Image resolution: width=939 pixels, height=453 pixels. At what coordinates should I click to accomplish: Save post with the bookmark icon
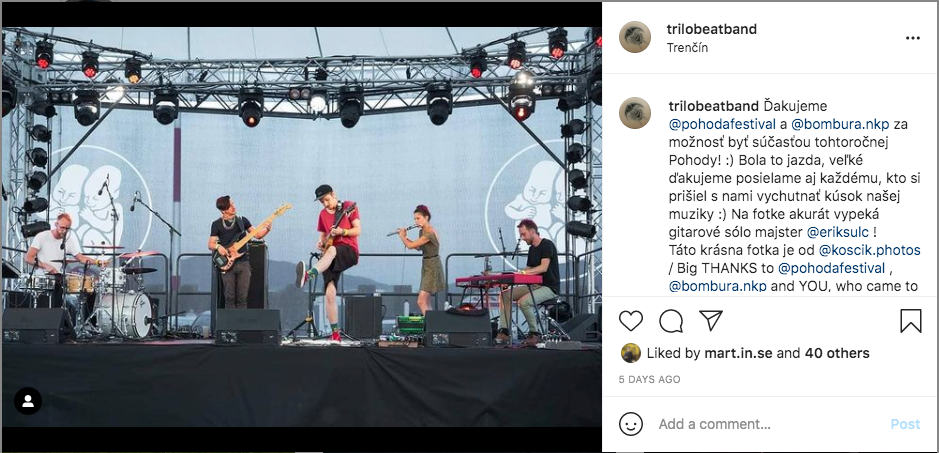tap(910, 321)
